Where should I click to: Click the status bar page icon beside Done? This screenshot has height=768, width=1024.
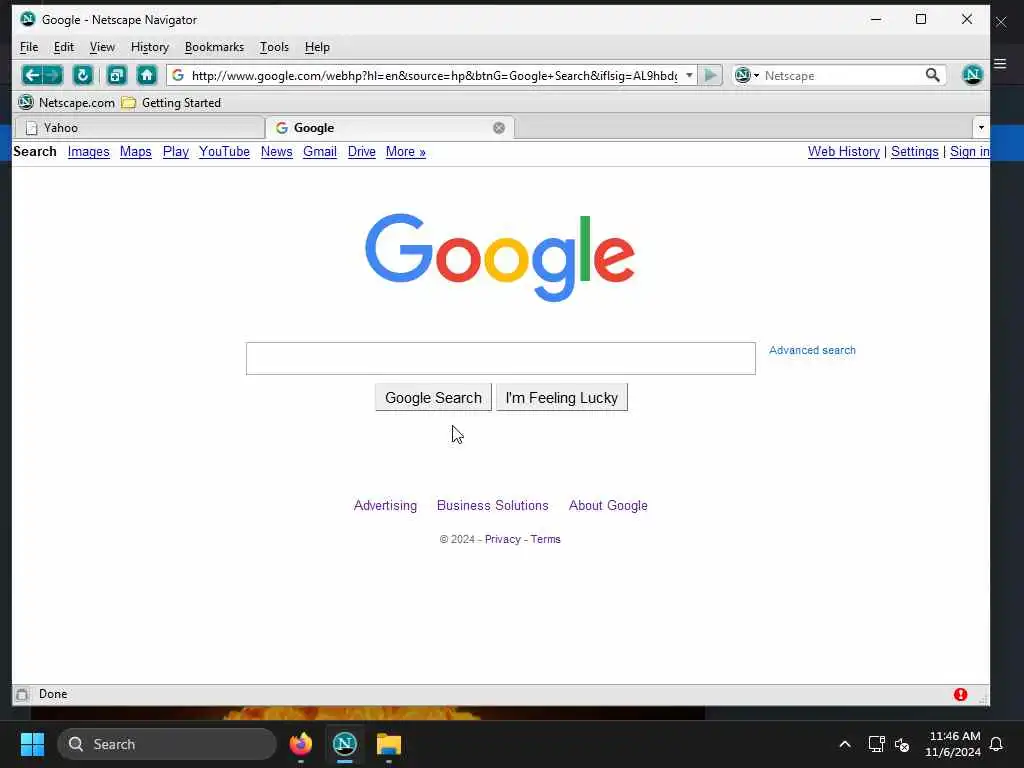tap(22, 694)
